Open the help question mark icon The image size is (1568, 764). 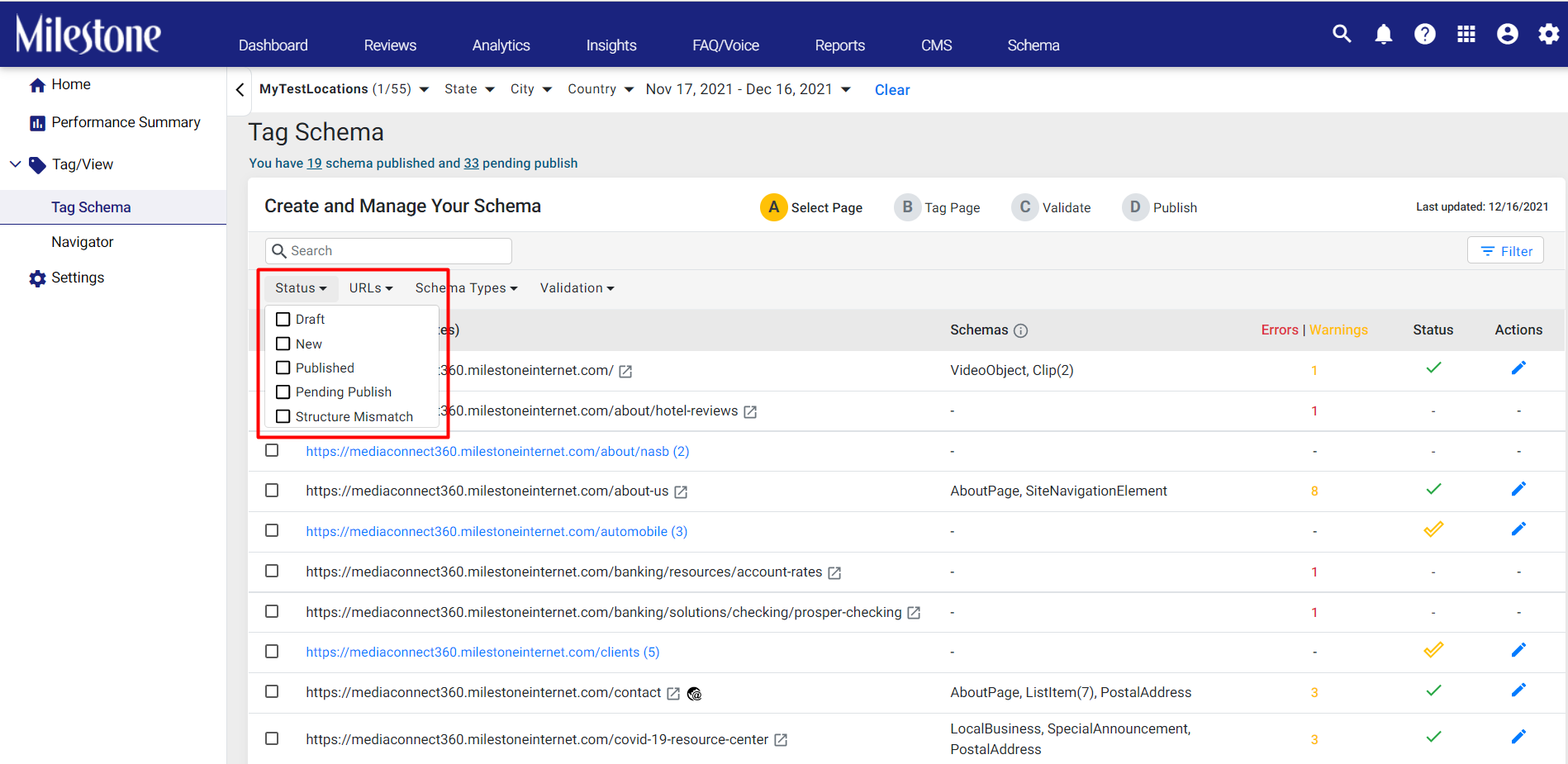point(1425,34)
